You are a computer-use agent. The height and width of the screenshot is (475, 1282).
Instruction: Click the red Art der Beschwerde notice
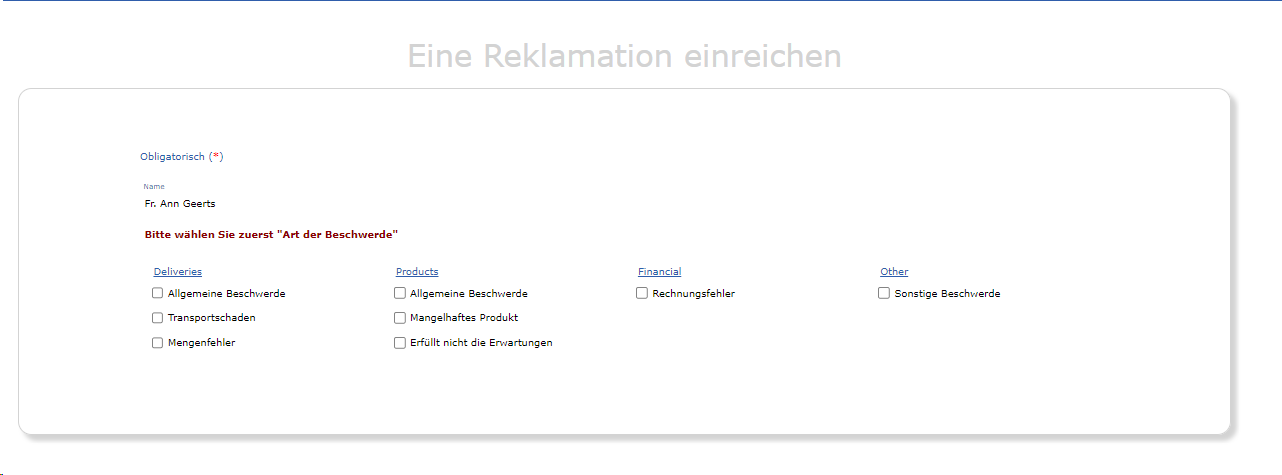(x=271, y=234)
